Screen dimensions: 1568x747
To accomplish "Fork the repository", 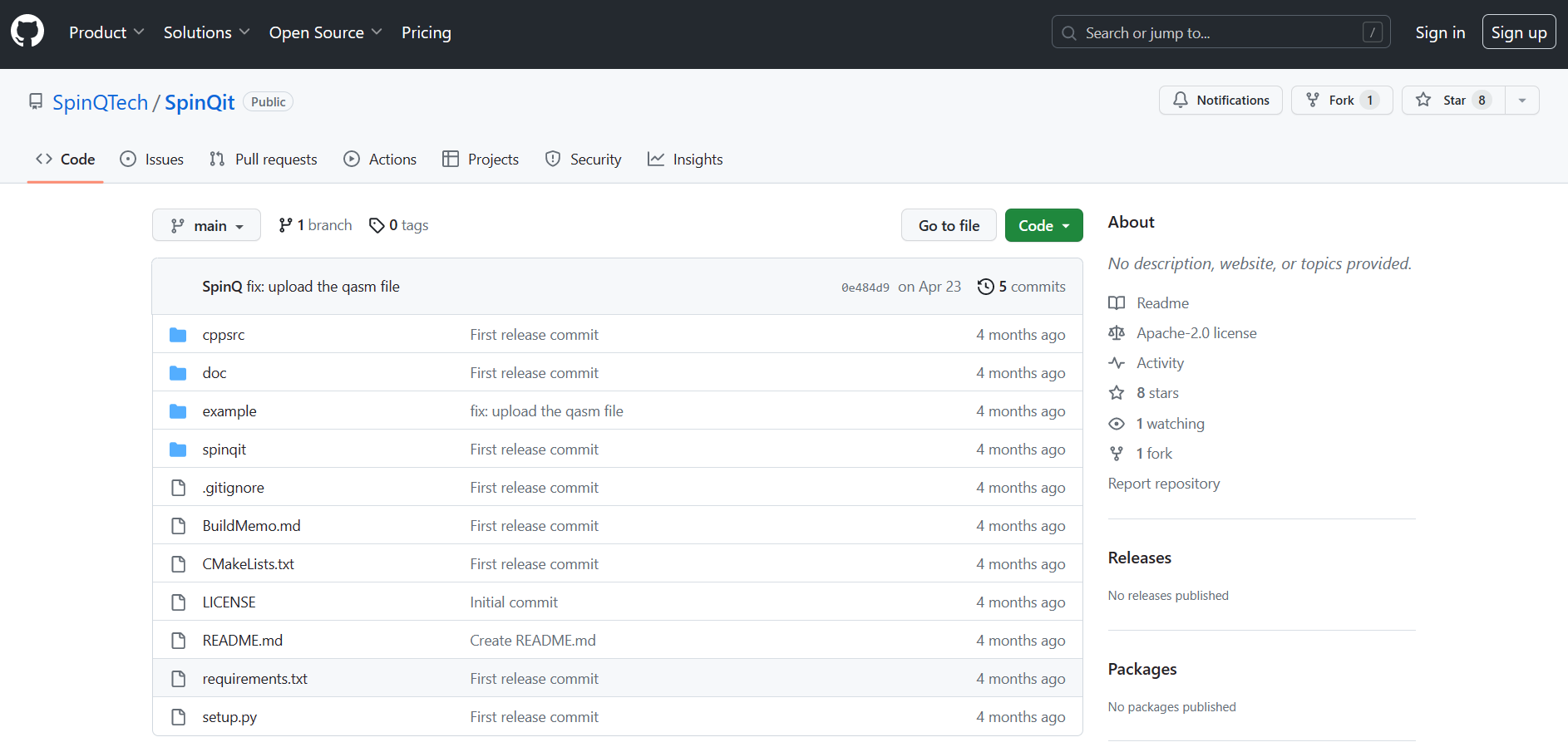I will coord(1341,101).
